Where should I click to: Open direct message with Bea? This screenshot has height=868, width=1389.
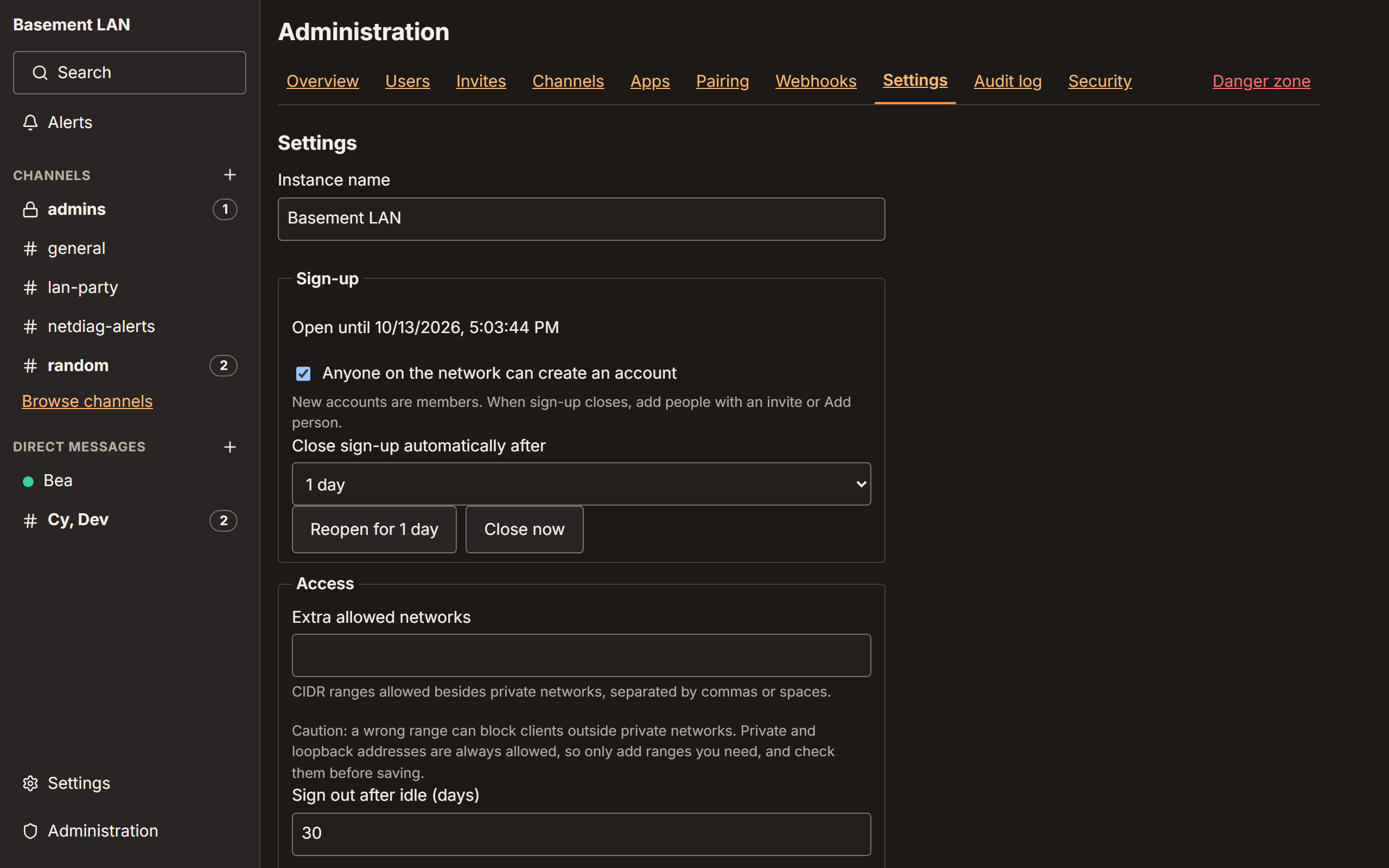point(129,481)
